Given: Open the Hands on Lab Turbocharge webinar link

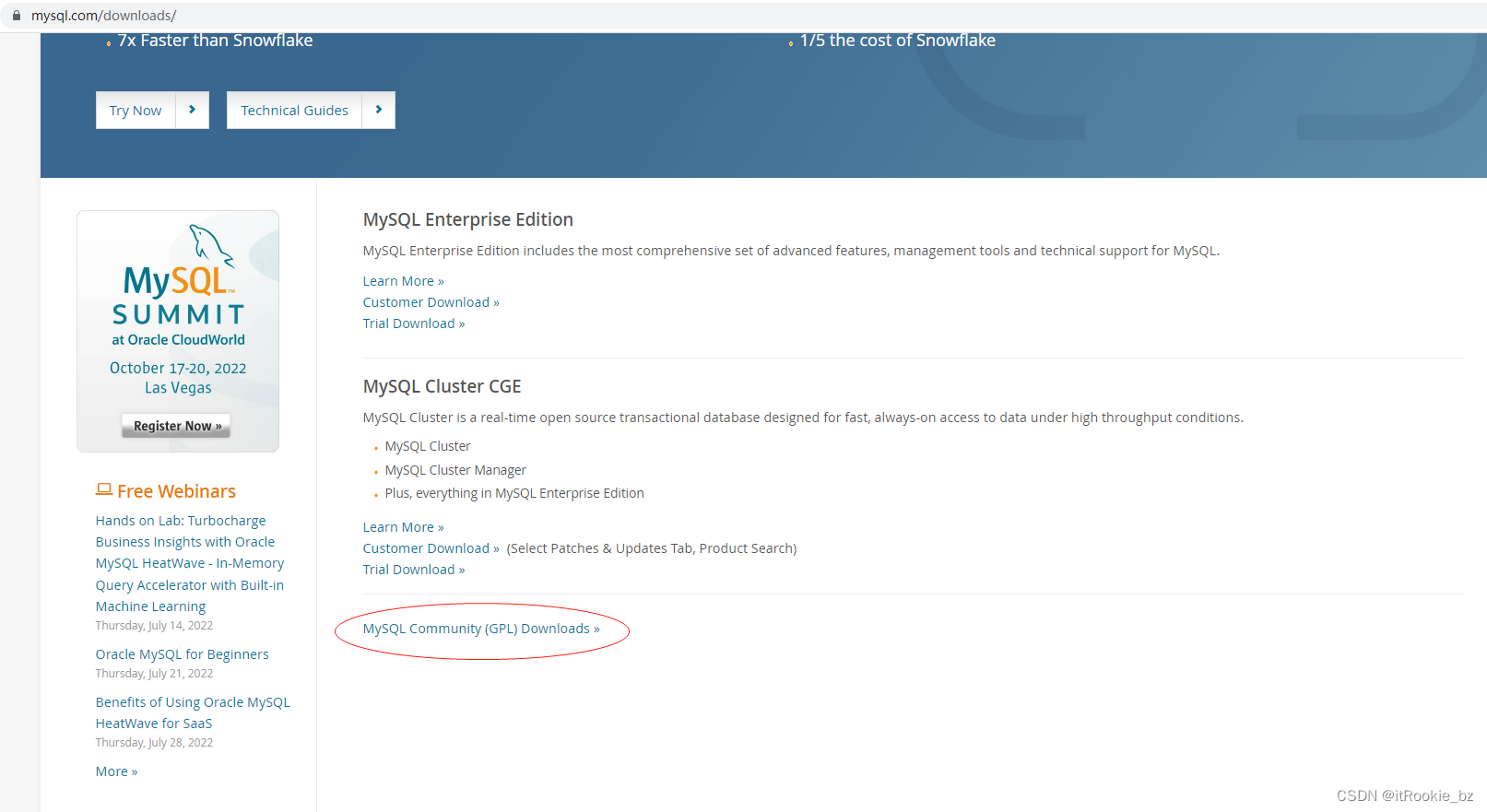Looking at the screenshot, I should (x=190, y=563).
